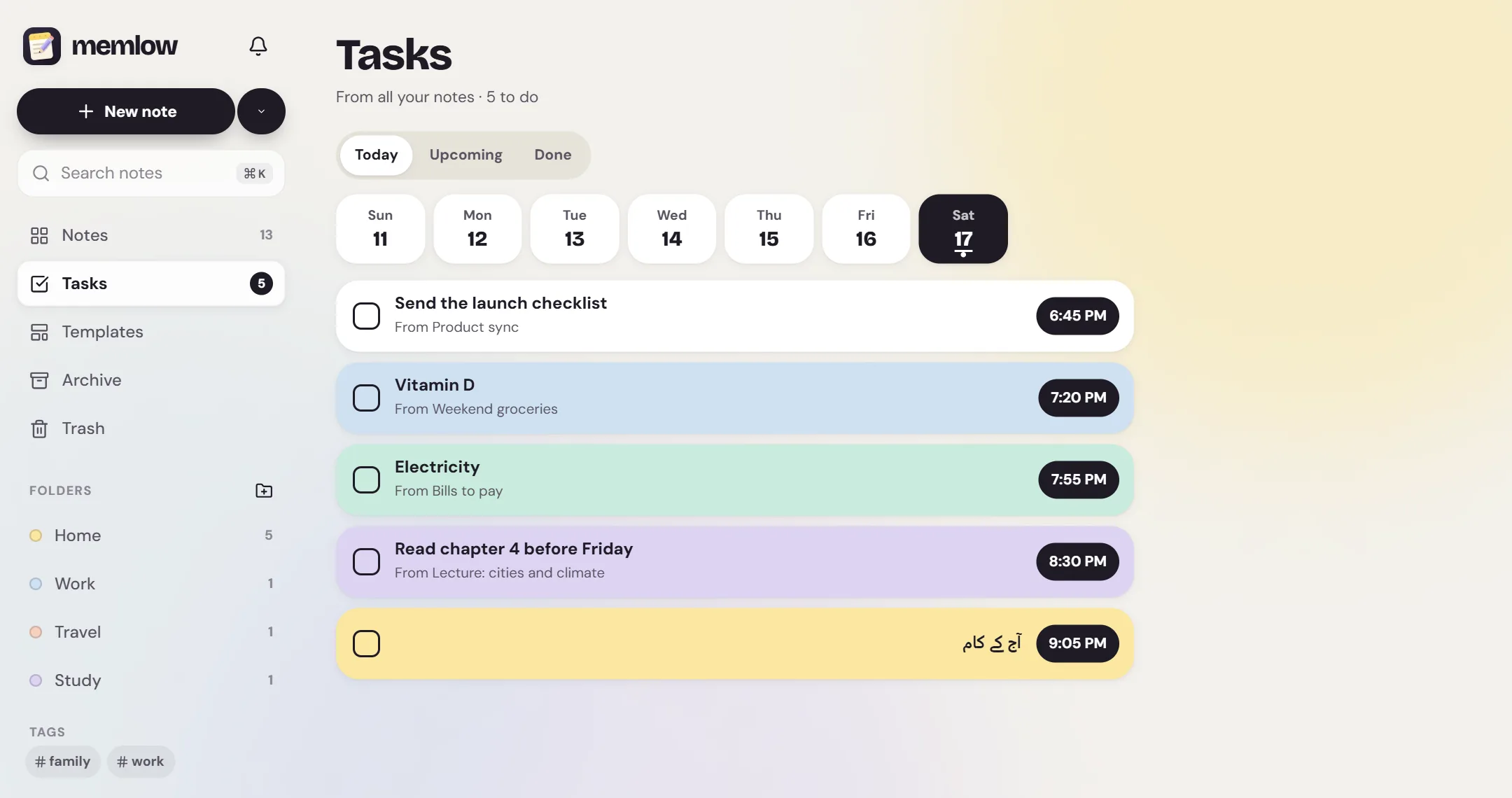Click the purple Study folder dot

pos(36,680)
